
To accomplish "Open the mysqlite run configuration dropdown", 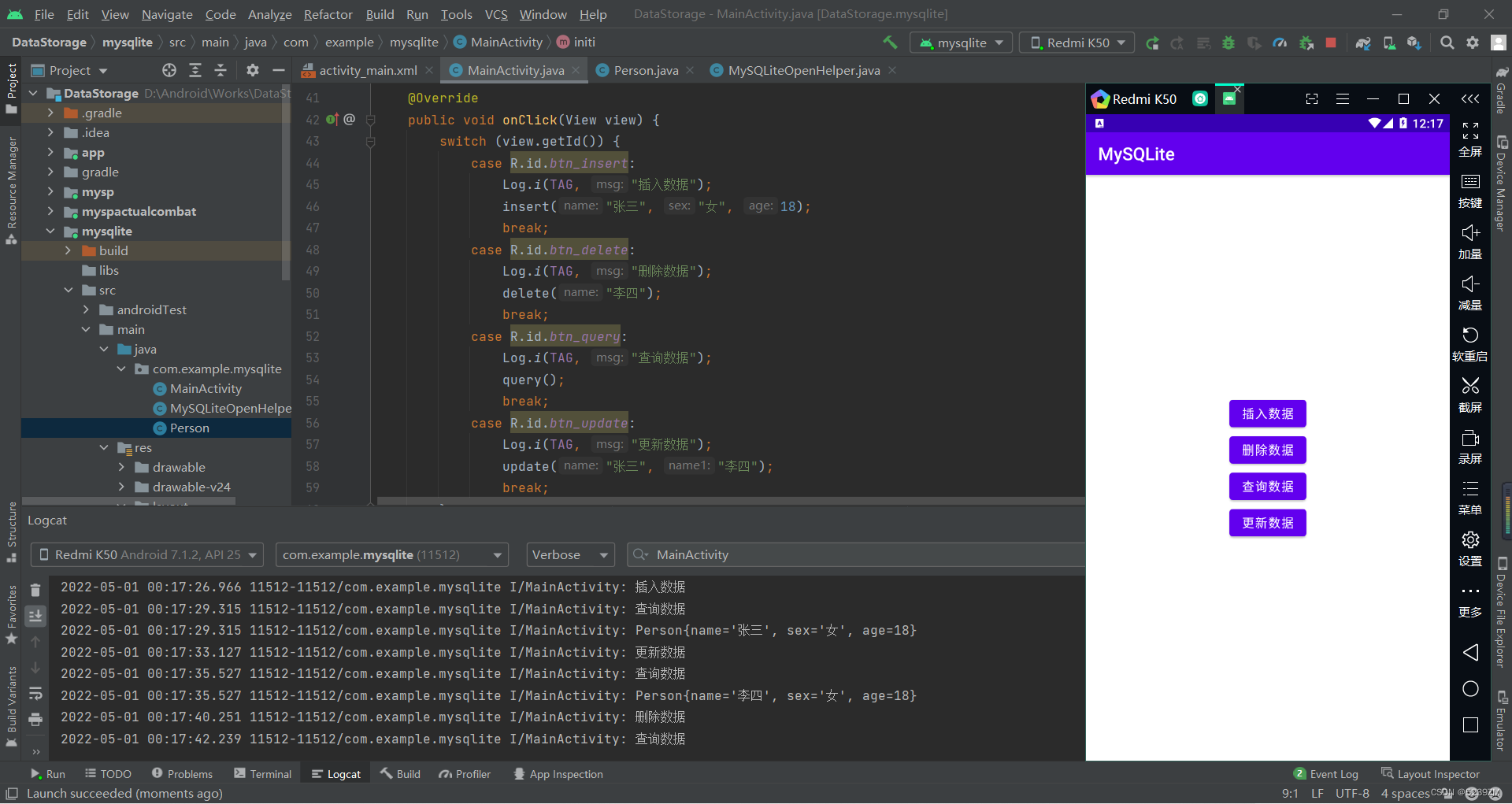I will [961, 43].
